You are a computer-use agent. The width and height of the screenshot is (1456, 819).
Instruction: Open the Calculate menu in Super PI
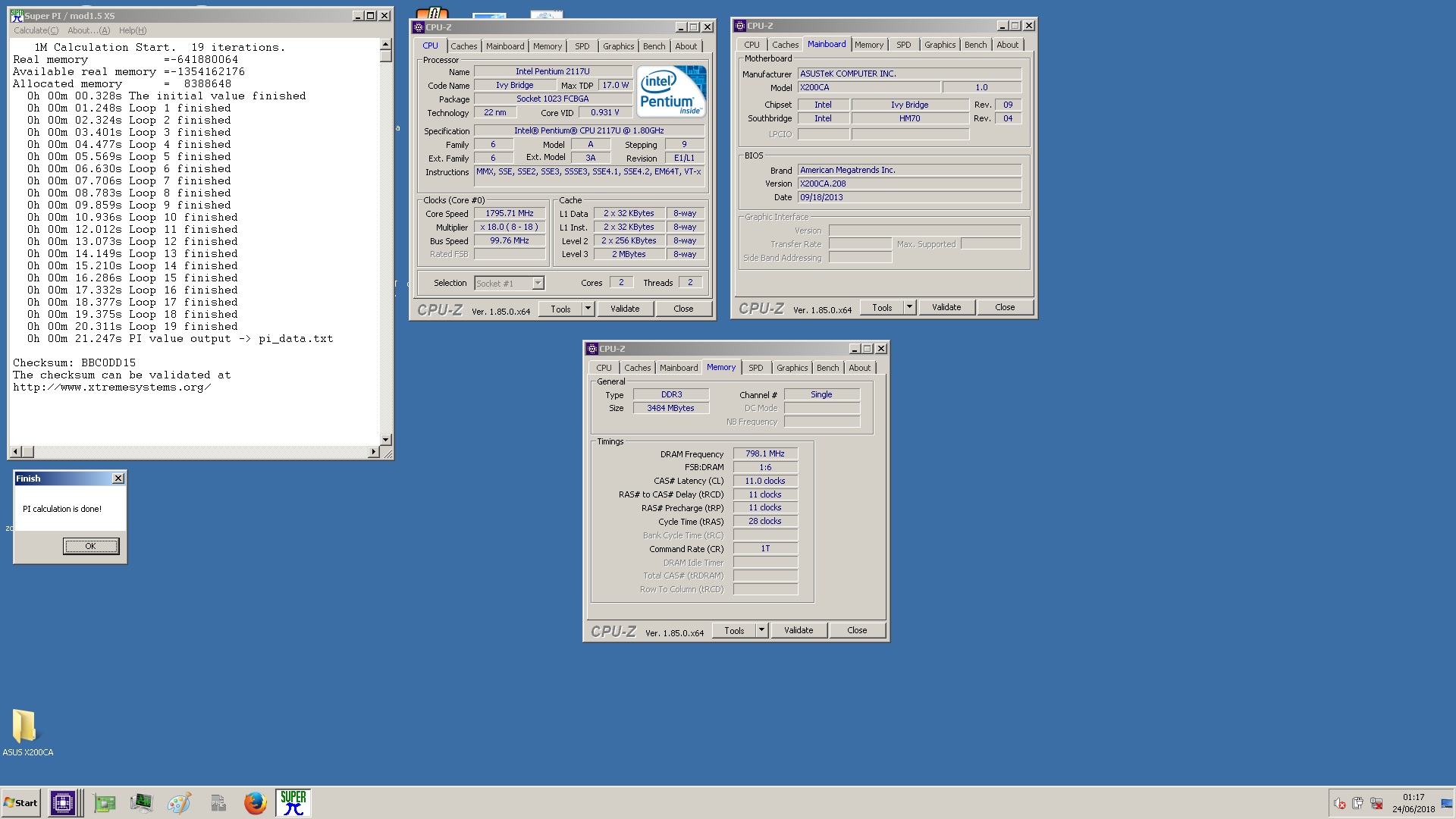point(36,30)
